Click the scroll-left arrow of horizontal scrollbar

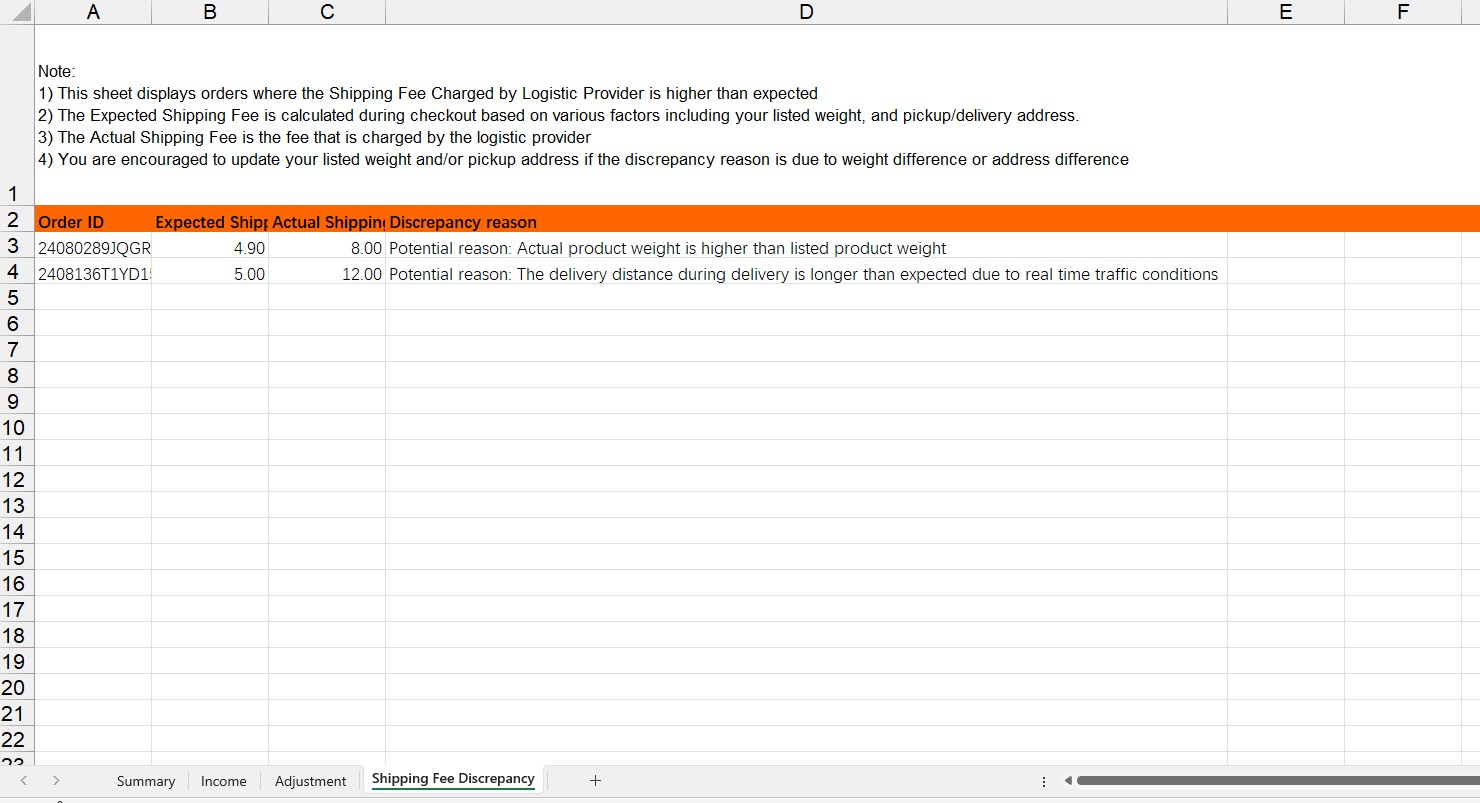pyautogui.click(x=1067, y=780)
